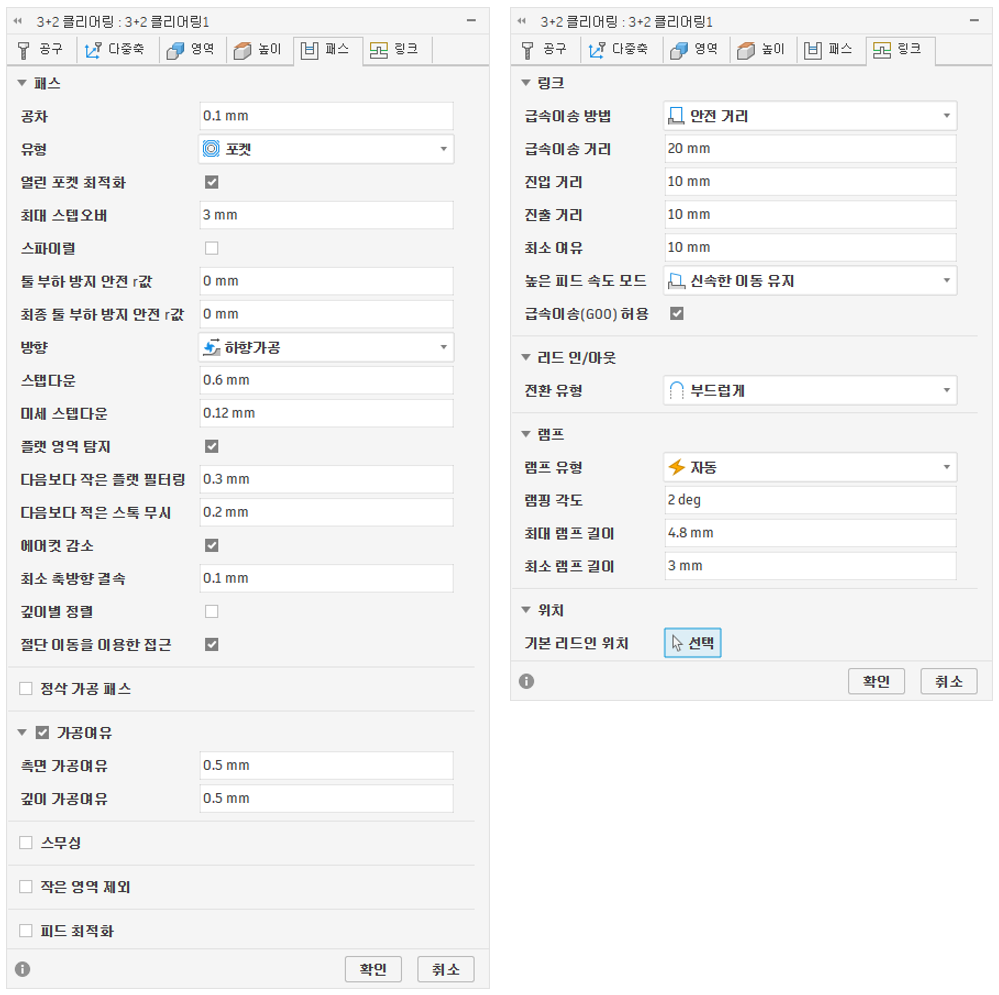Select the 높이 tab in the right panel
The image size is (999, 995).
760,49
